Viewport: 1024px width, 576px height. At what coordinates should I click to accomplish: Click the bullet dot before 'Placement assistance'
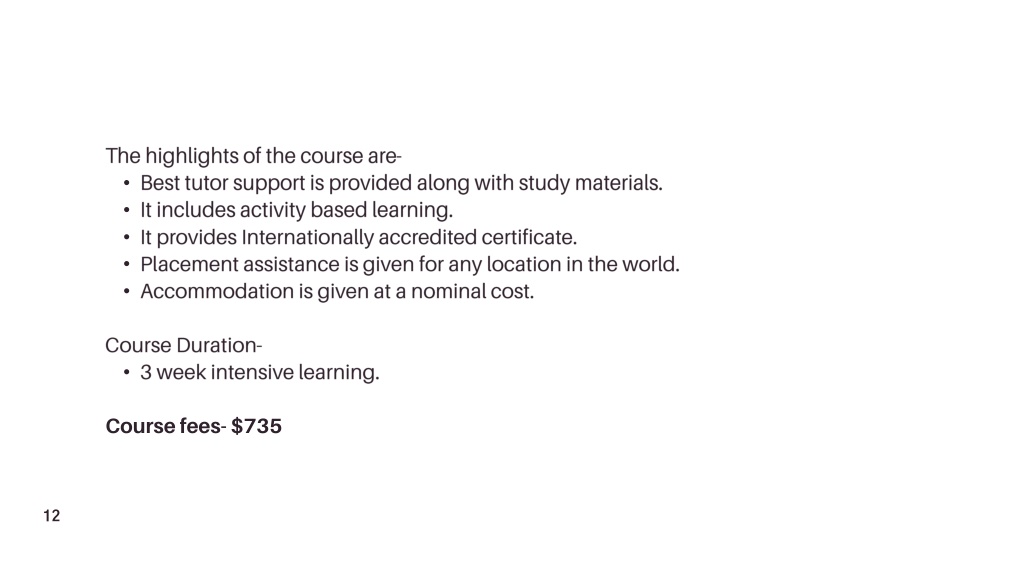[x=127, y=264]
